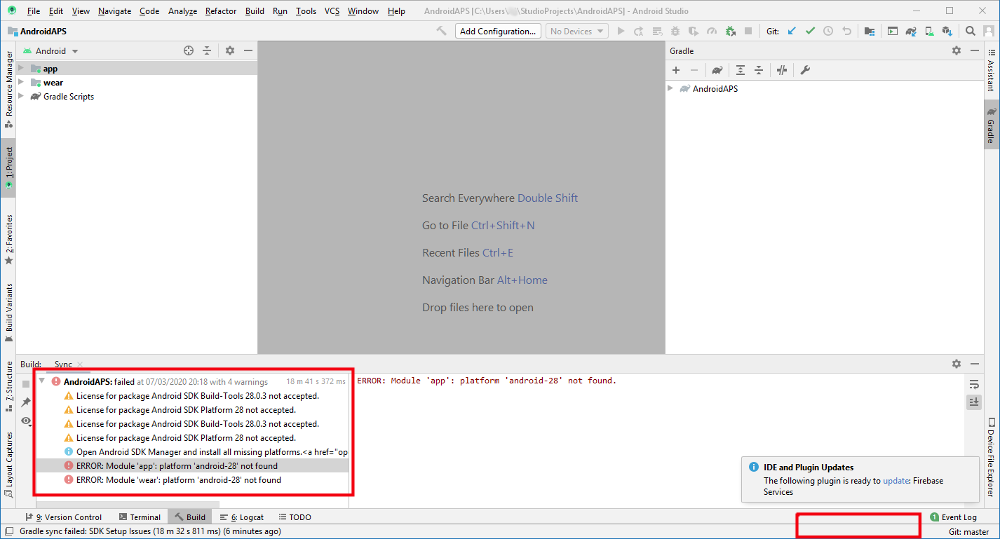Click the Stop square icon in main toolbar
The height and width of the screenshot is (539, 1000).
(x=749, y=31)
